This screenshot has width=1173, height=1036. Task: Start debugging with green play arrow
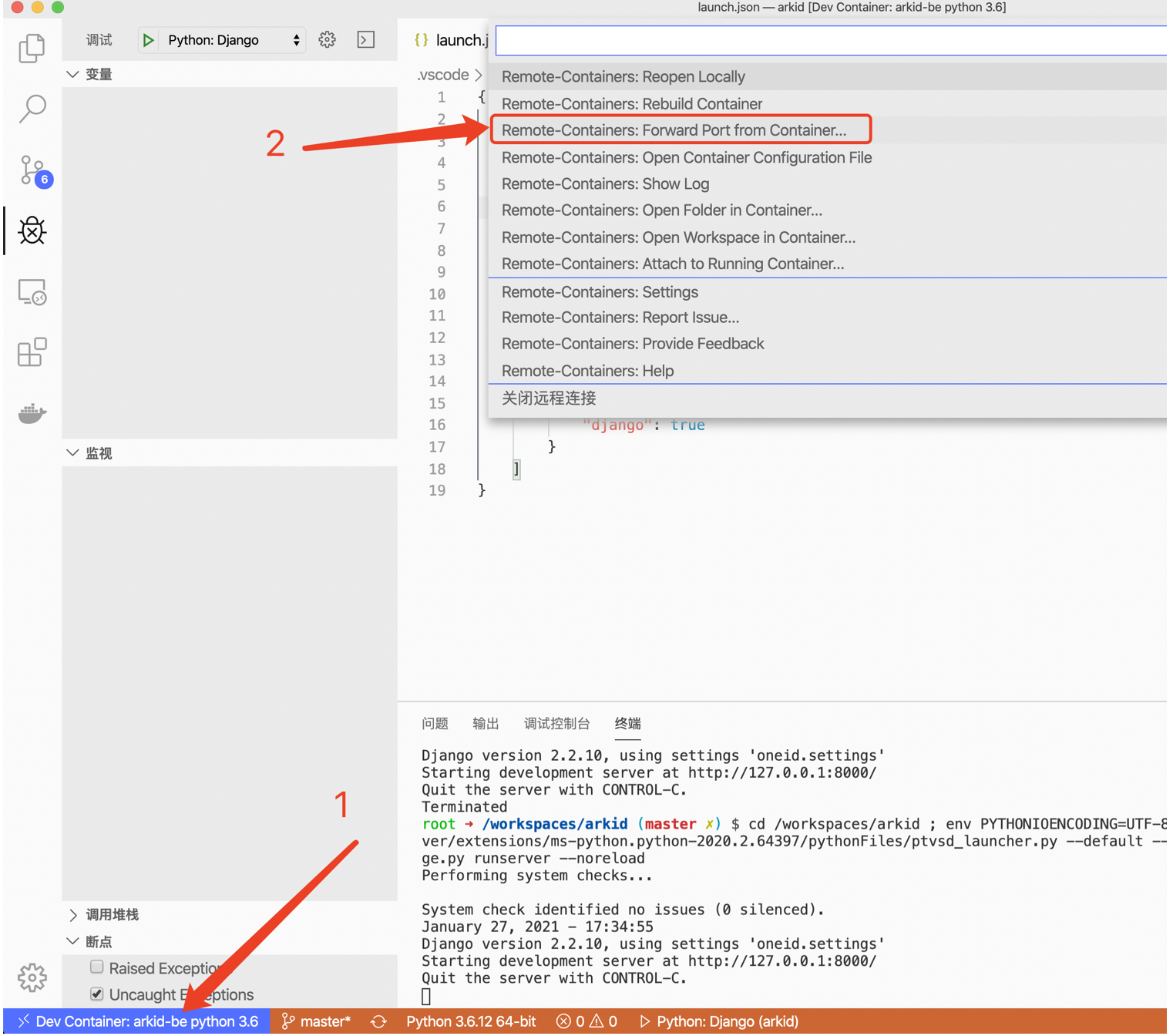pos(148,40)
